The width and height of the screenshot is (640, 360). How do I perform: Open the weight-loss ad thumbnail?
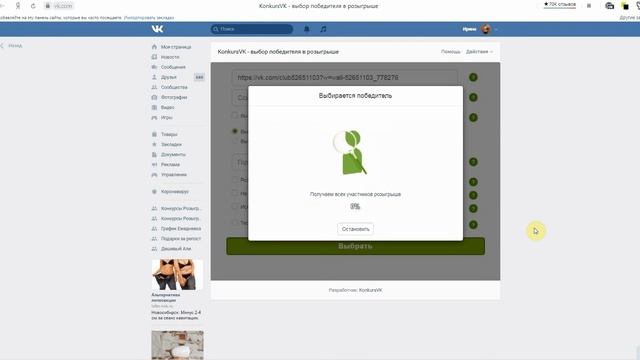coord(177,274)
